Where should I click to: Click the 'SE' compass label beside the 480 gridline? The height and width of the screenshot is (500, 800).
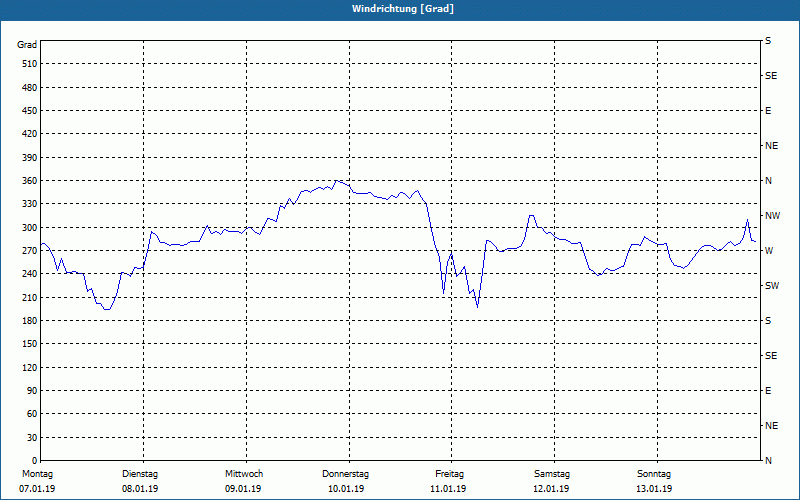[x=771, y=76]
